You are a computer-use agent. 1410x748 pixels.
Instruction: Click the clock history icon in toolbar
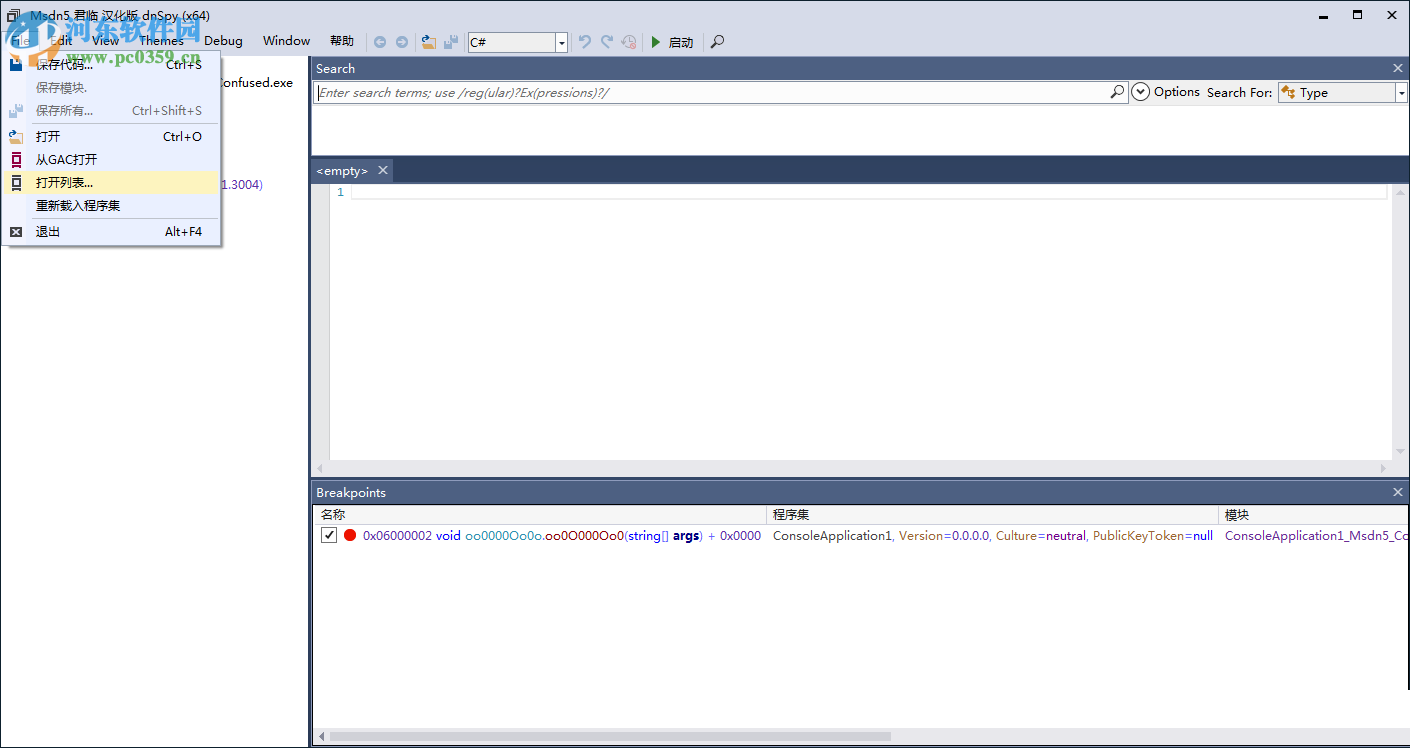click(x=629, y=42)
